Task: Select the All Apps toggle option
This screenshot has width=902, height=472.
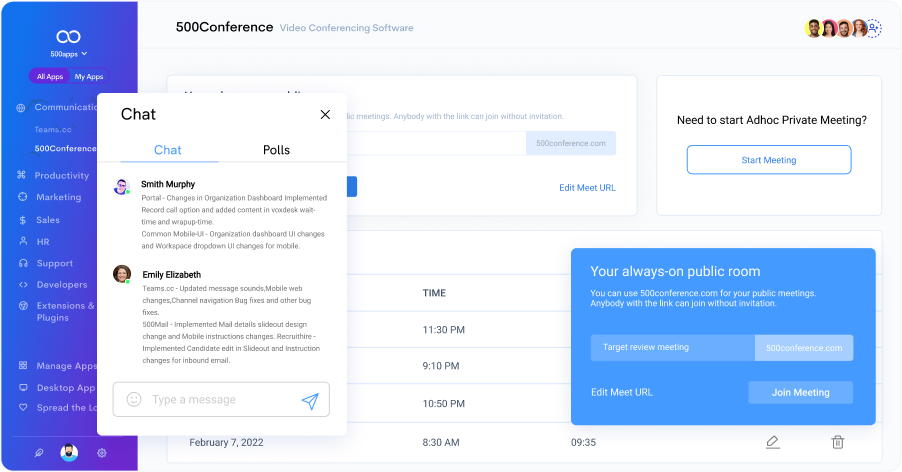Action: (x=50, y=76)
